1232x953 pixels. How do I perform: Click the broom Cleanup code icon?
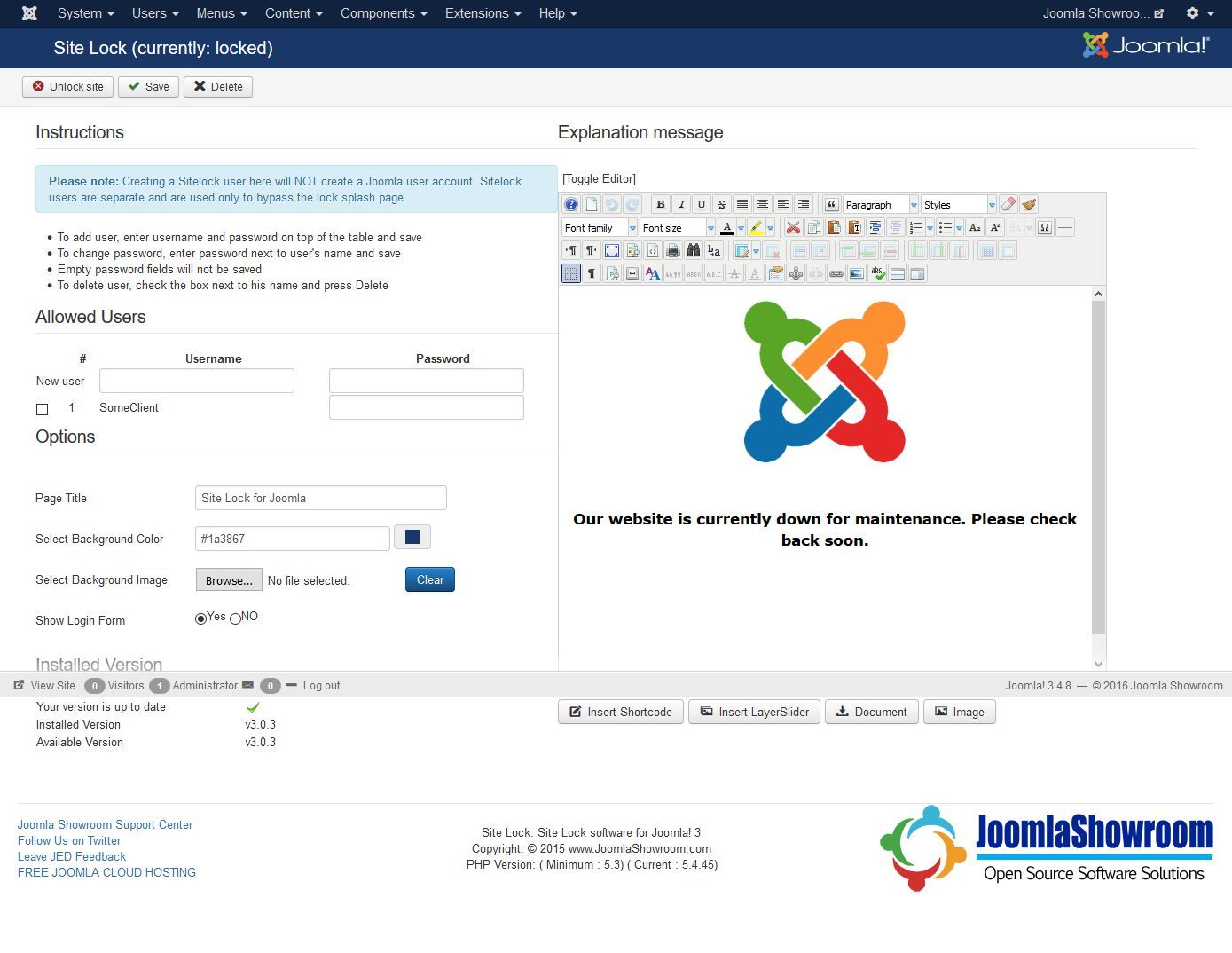[1029, 204]
